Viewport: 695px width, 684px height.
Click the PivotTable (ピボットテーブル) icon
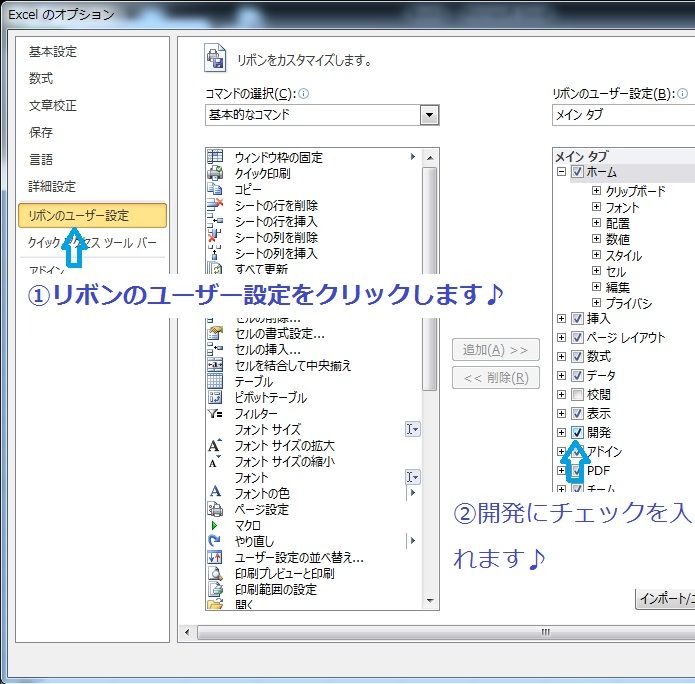215,397
